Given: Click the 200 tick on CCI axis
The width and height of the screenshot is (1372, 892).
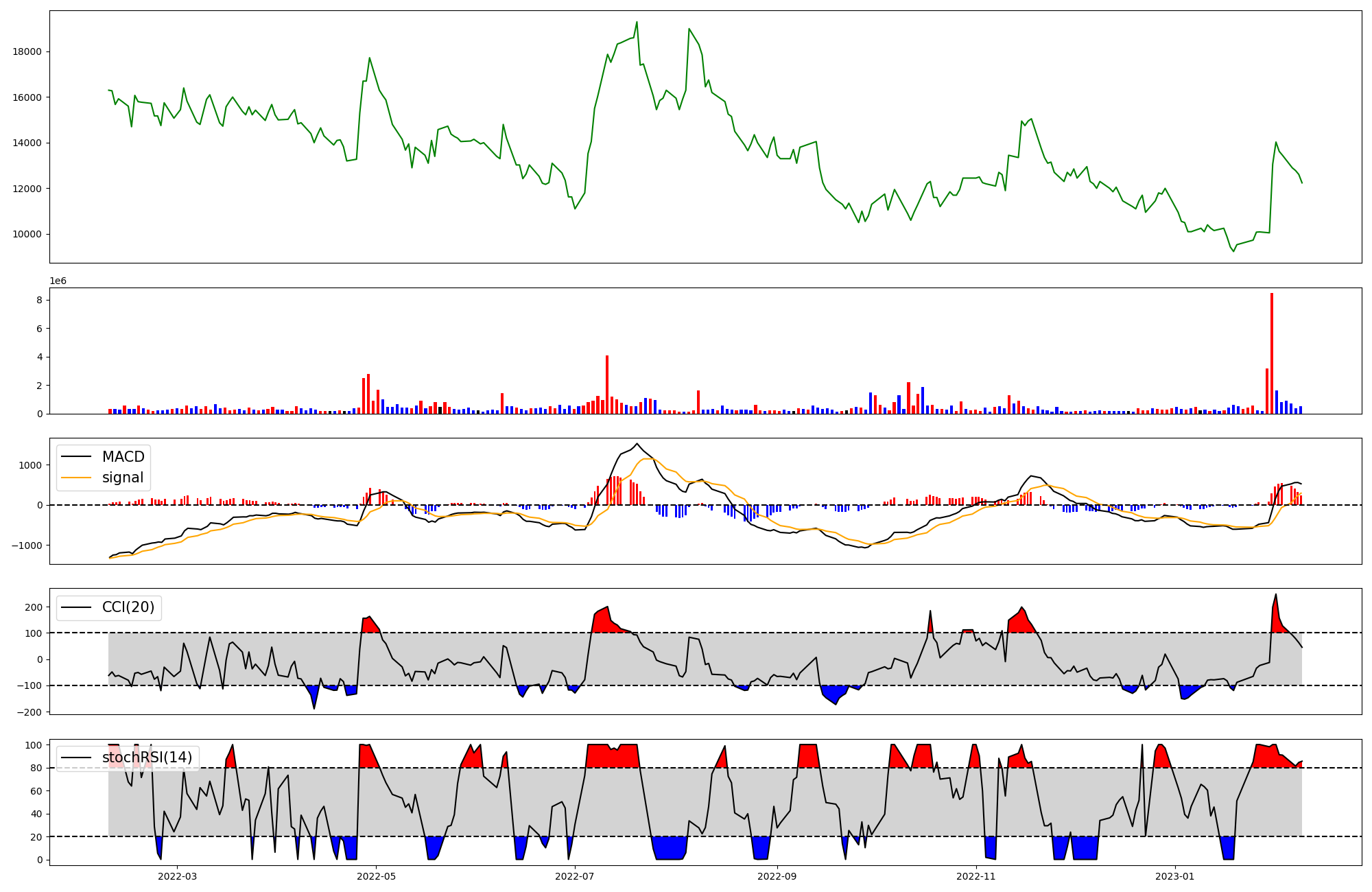Looking at the screenshot, I should [34, 607].
